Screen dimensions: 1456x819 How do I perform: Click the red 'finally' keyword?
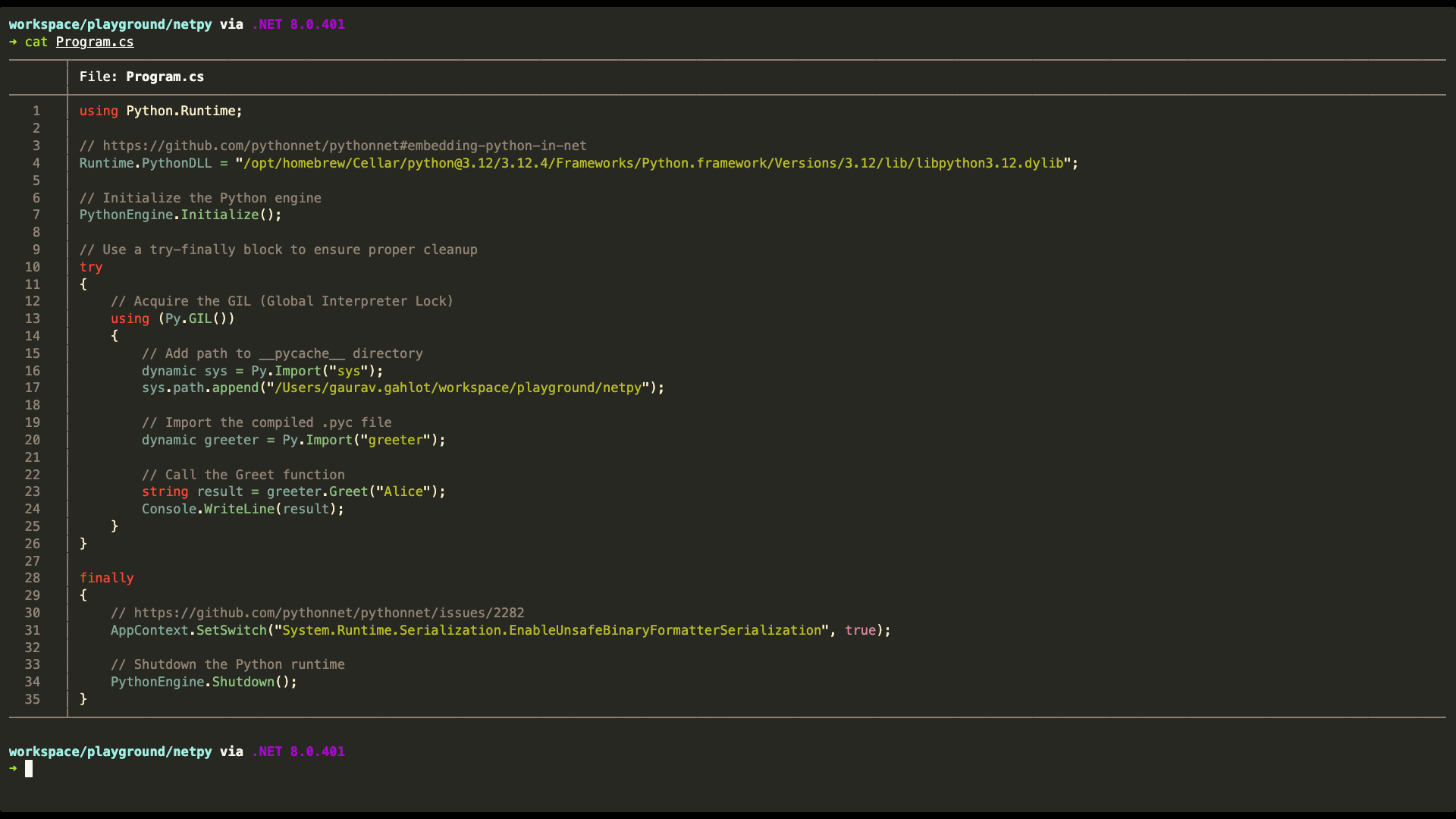click(107, 578)
